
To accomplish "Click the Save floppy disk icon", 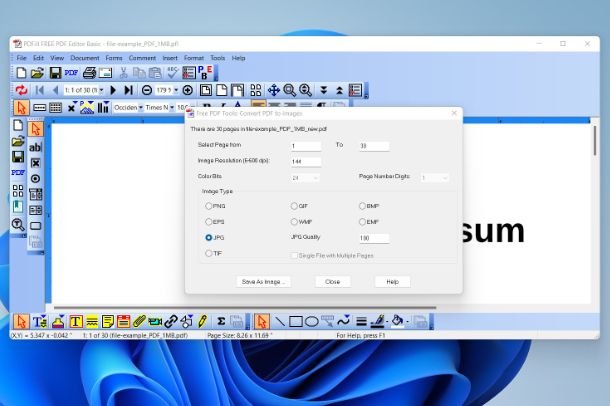I will click(x=53, y=73).
